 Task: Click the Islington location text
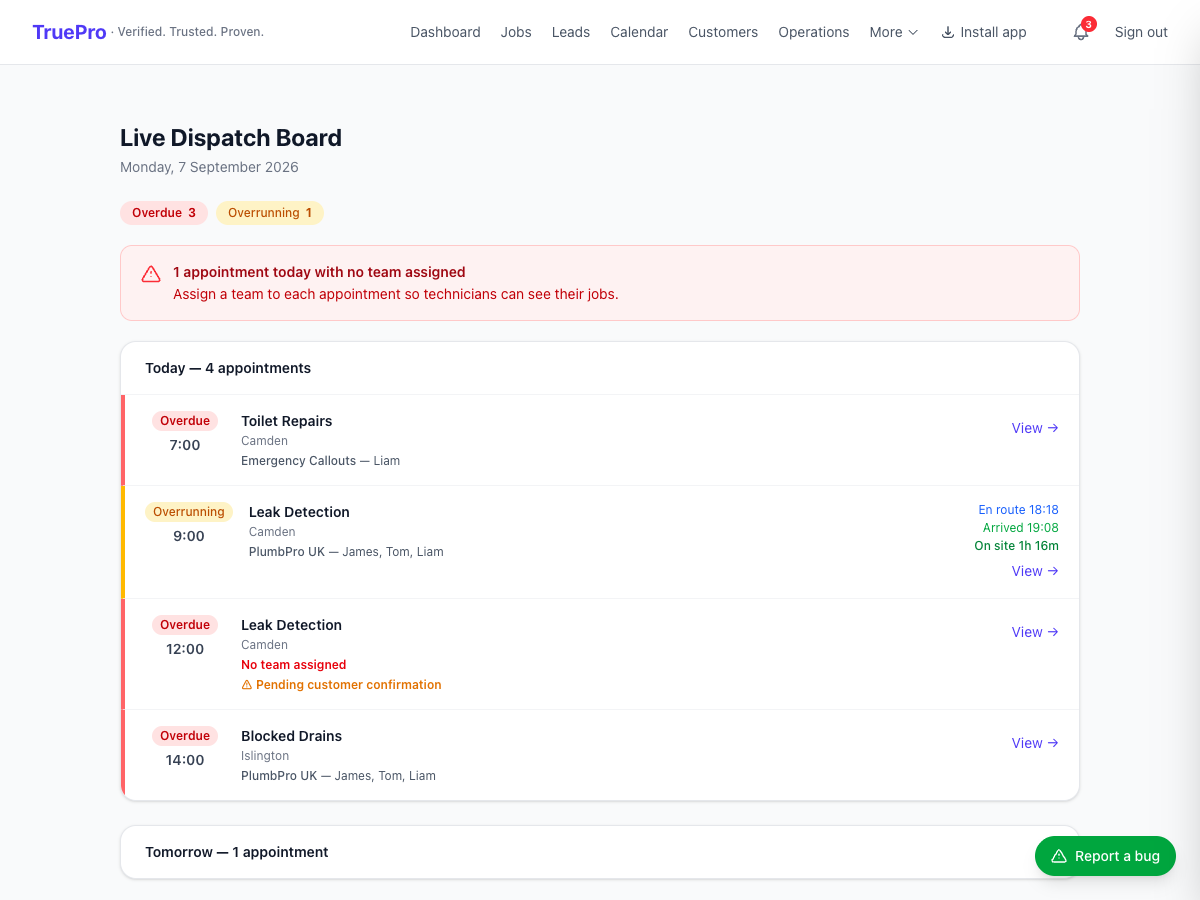click(x=265, y=756)
